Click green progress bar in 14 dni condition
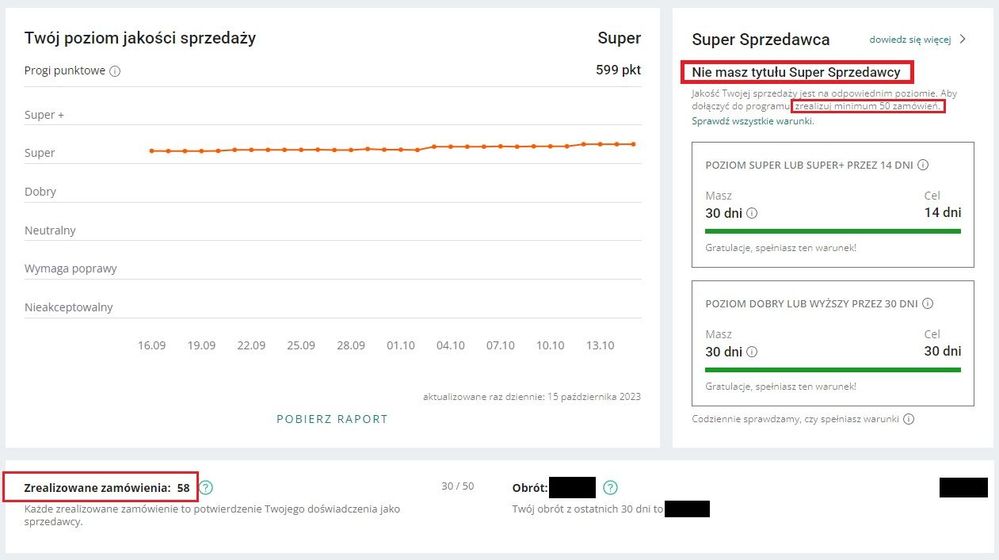 [832, 231]
